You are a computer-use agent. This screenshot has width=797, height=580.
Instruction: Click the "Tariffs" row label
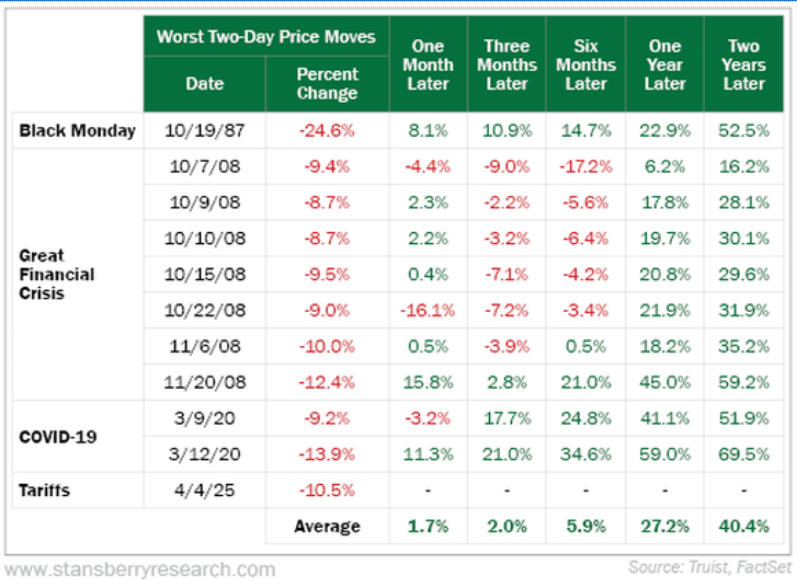pos(46,490)
